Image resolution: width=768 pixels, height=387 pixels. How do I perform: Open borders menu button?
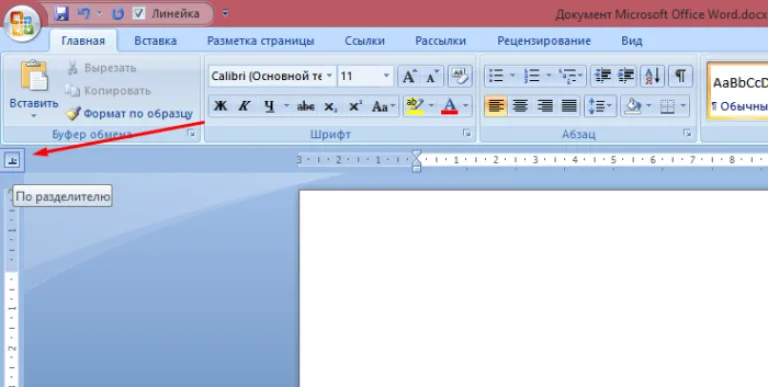click(x=673, y=106)
